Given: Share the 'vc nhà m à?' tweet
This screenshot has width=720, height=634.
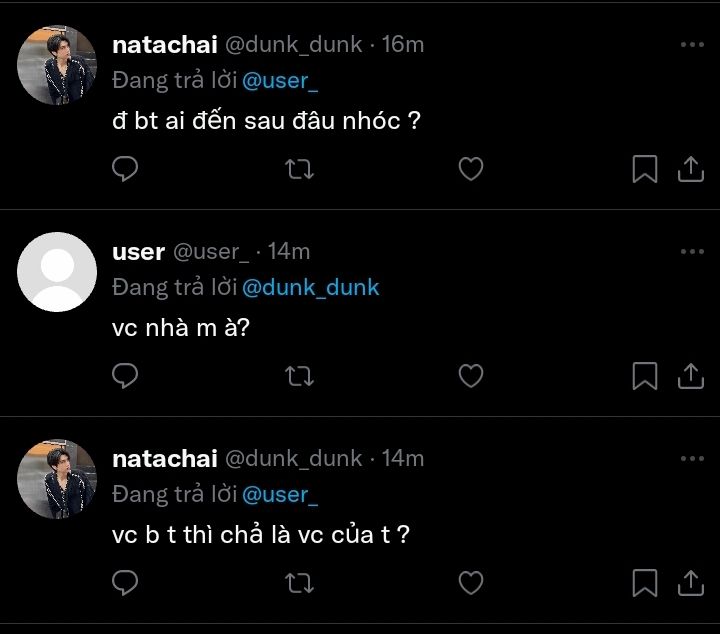Looking at the screenshot, I should (691, 375).
